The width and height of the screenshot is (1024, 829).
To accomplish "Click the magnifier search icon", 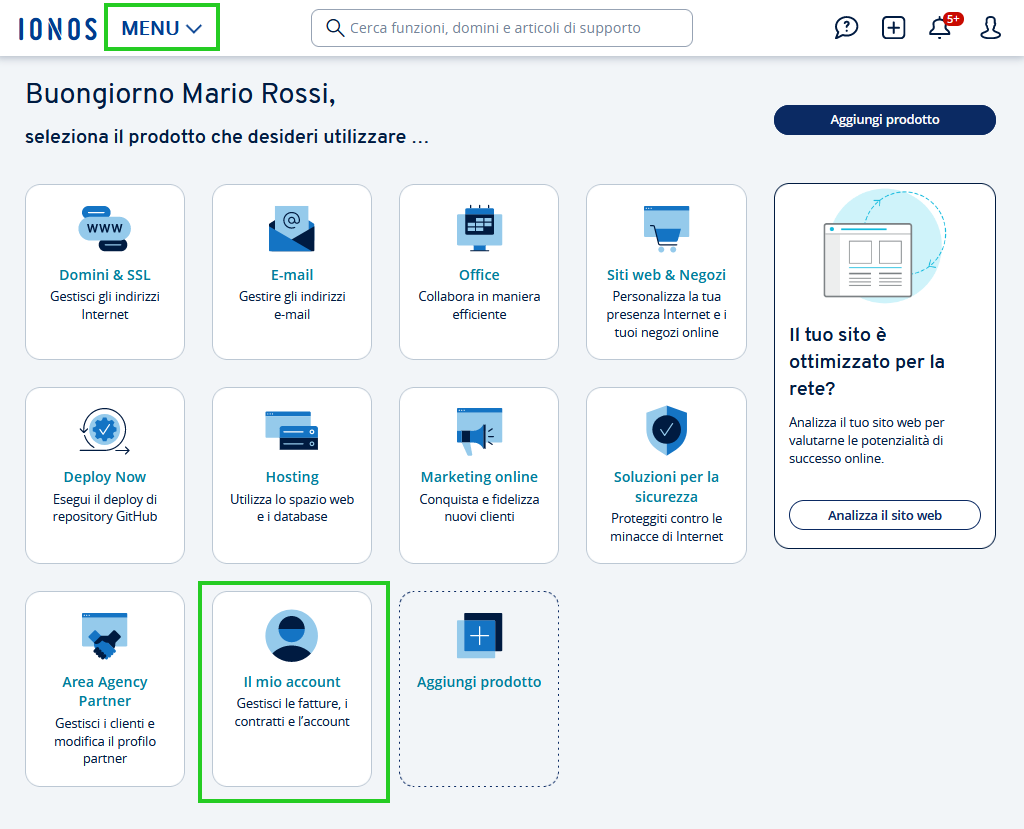I will click(x=335, y=28).
